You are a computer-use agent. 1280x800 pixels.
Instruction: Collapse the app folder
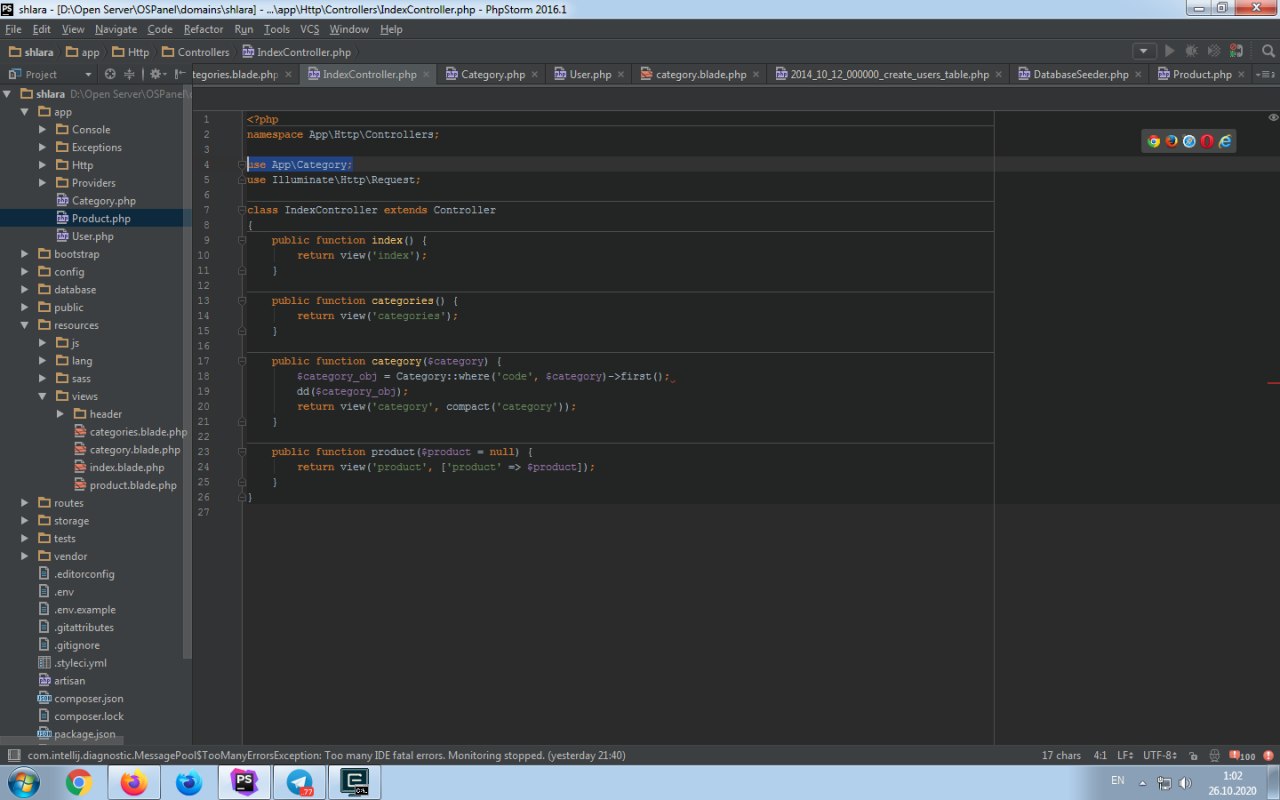25,112
